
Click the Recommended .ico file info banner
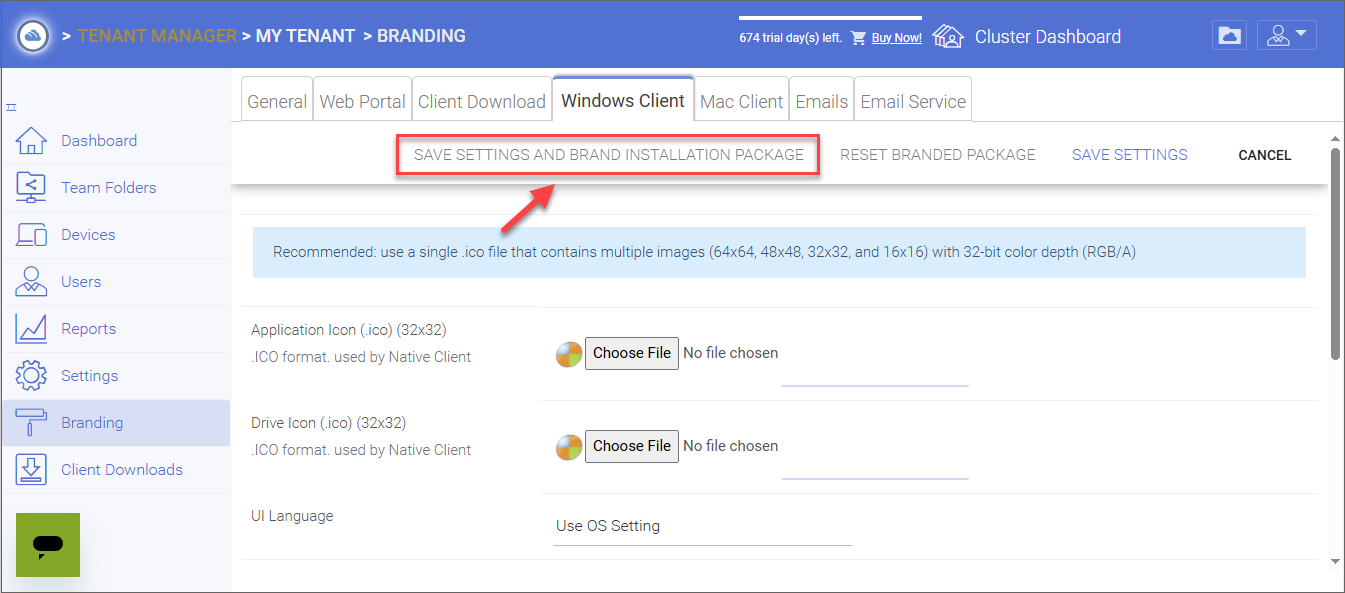coord(779,253)
